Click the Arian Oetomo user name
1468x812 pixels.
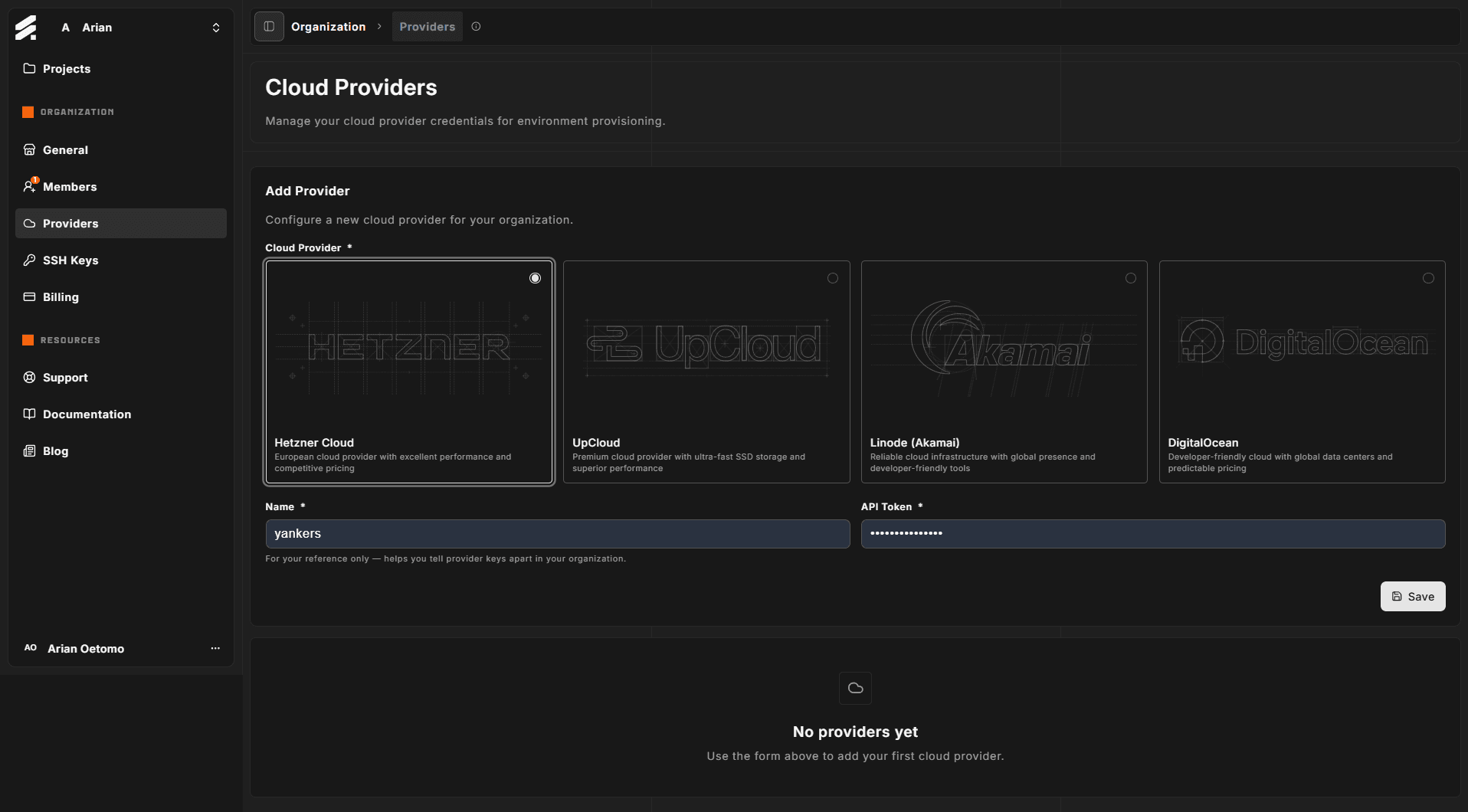[x=86, y=649]
